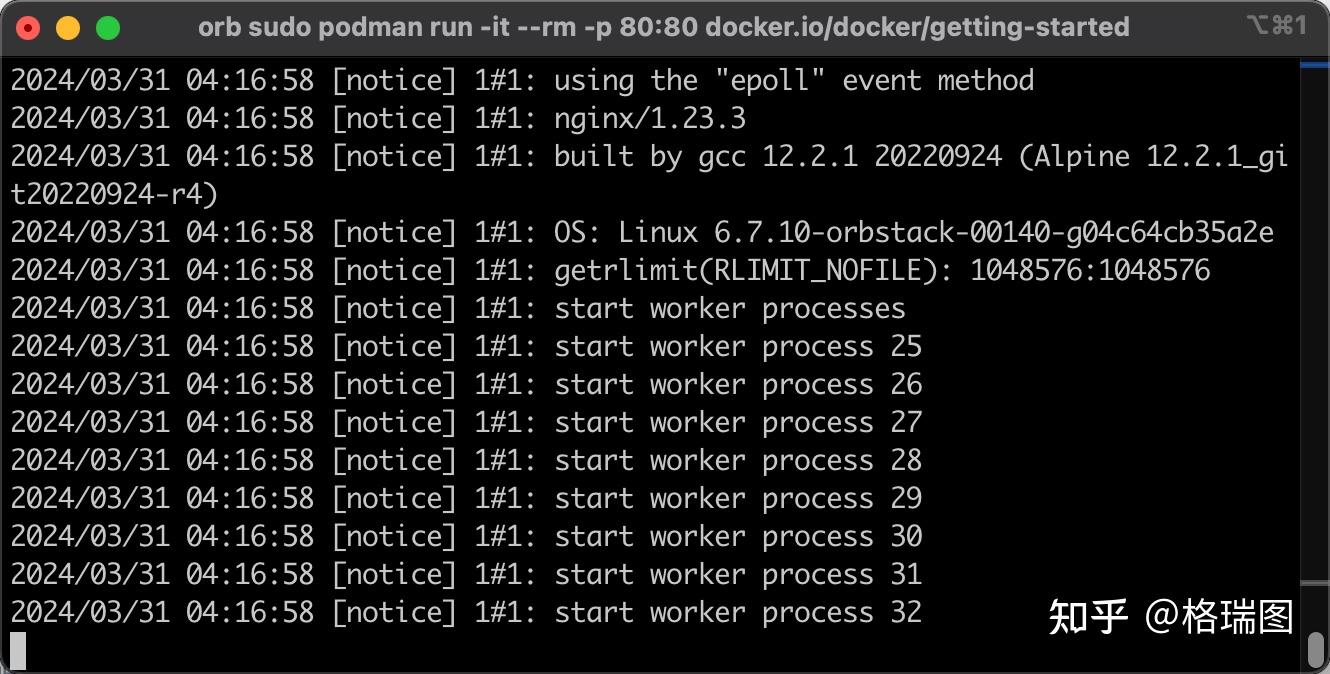
Task: Click the yellow minimize traffic-light button
Action: click(x=67, y=26)
